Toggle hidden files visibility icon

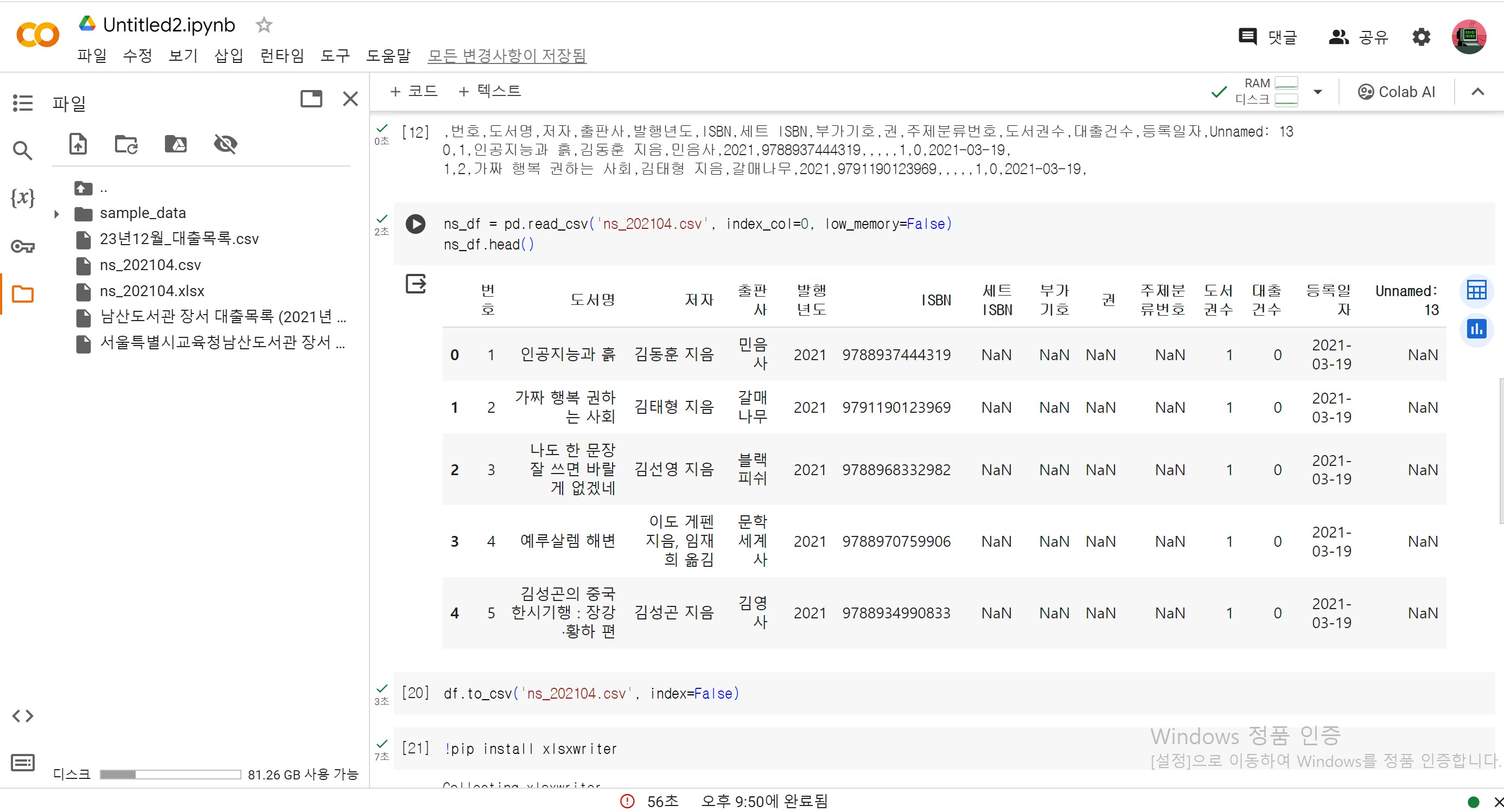[x=225, y=144]
